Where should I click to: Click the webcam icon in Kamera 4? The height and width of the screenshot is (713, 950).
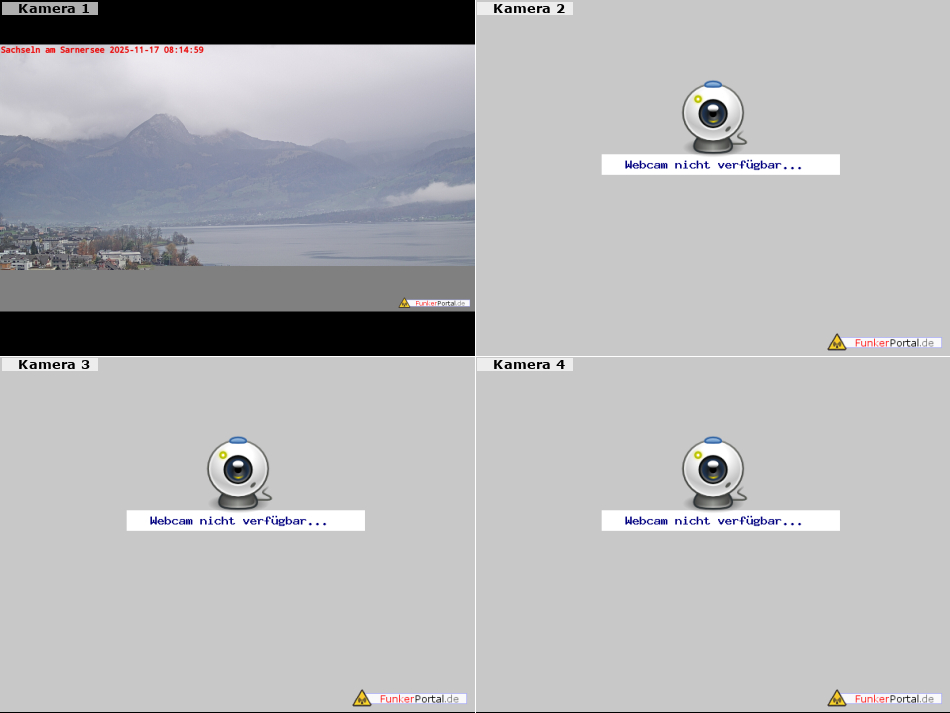[x=713, y=470]
